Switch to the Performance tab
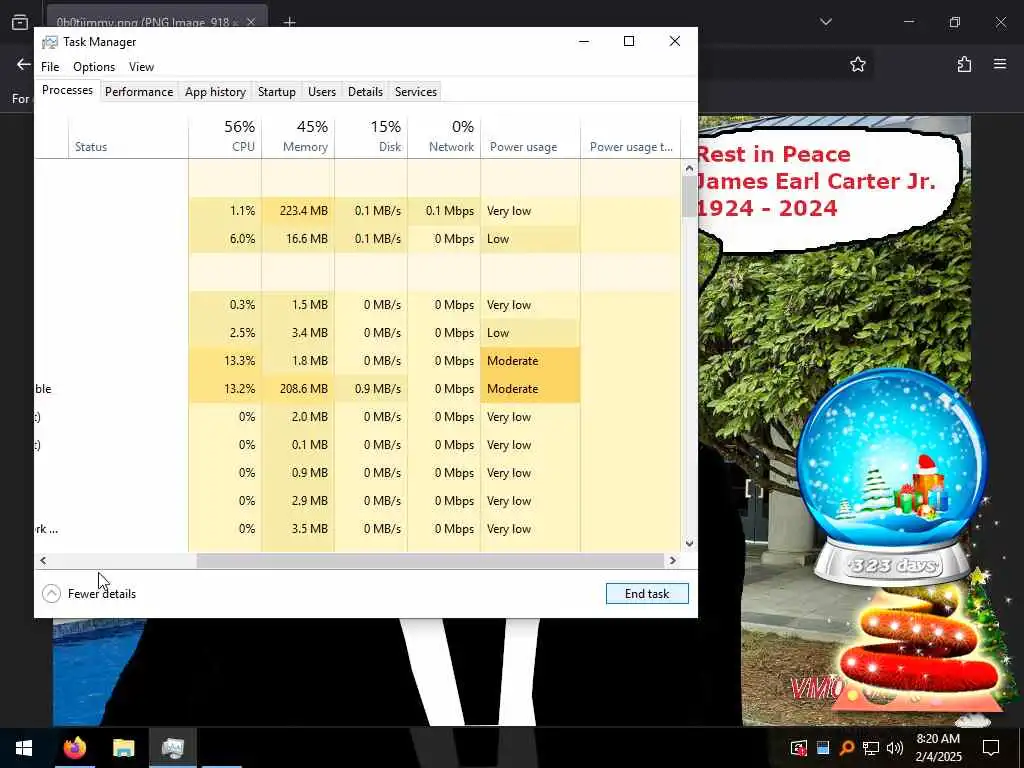 click(x=139, y=92)
